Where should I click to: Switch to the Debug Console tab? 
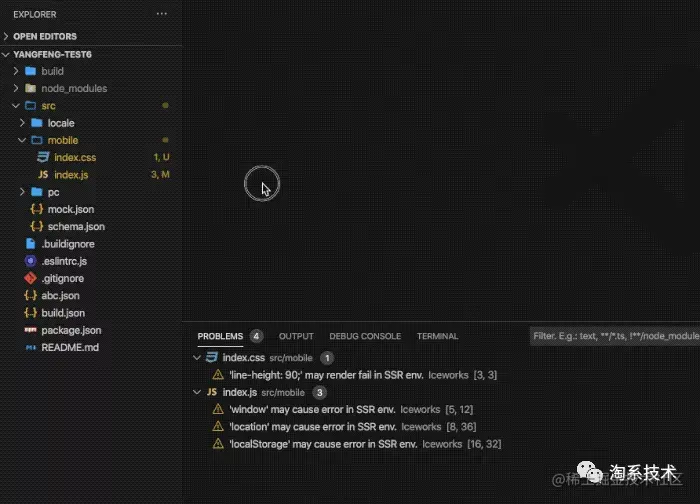click(365, 336)
